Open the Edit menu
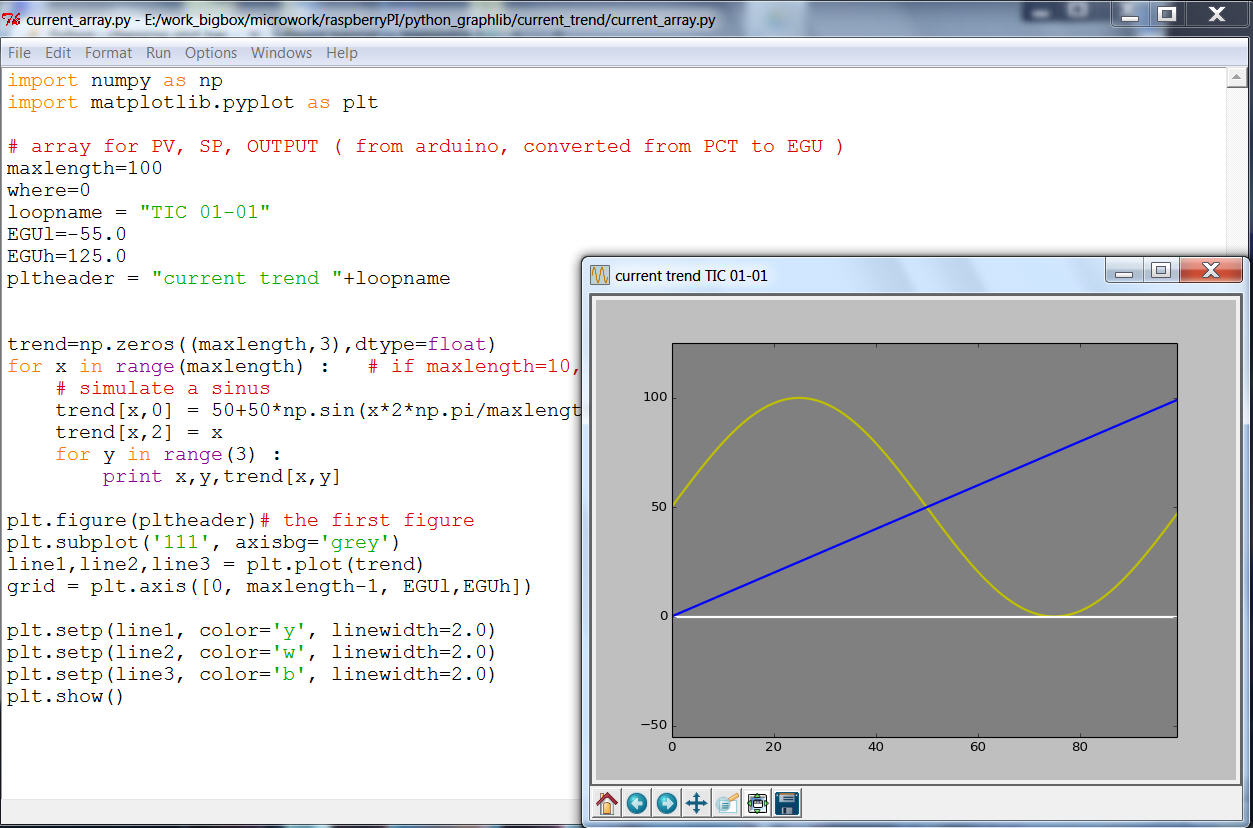 pos(58,53)
